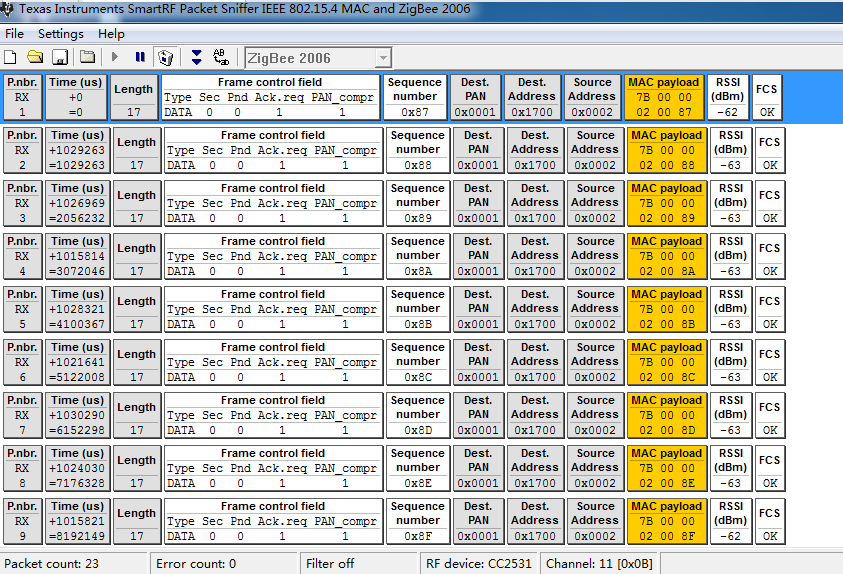
Task: Click the second folder toolbar icon
Action: tap(87, 57)
